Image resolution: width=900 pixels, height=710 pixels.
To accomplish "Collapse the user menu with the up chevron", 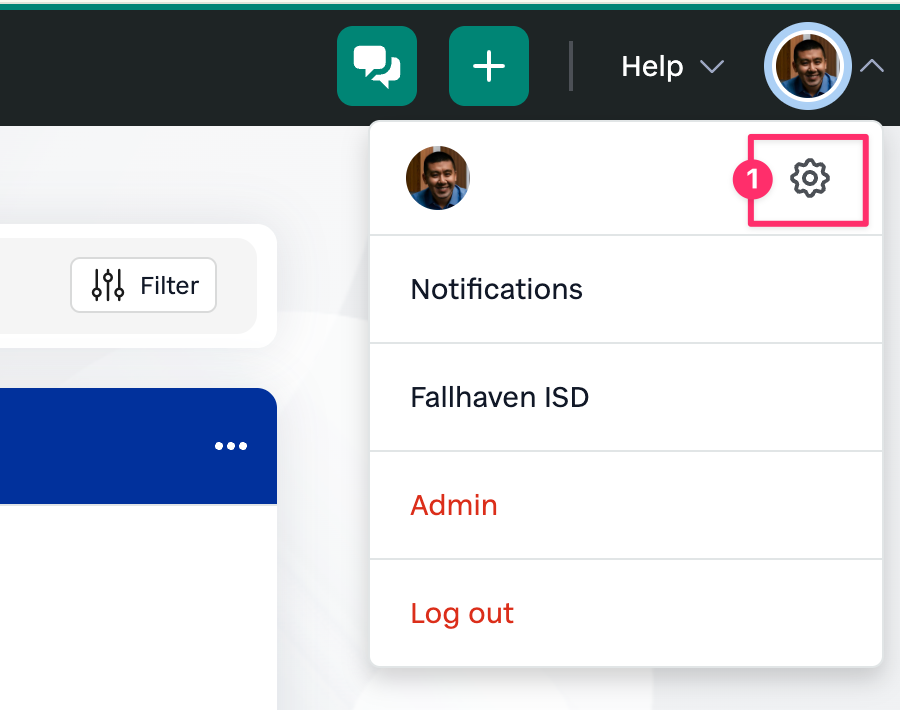I will (872, 66).
